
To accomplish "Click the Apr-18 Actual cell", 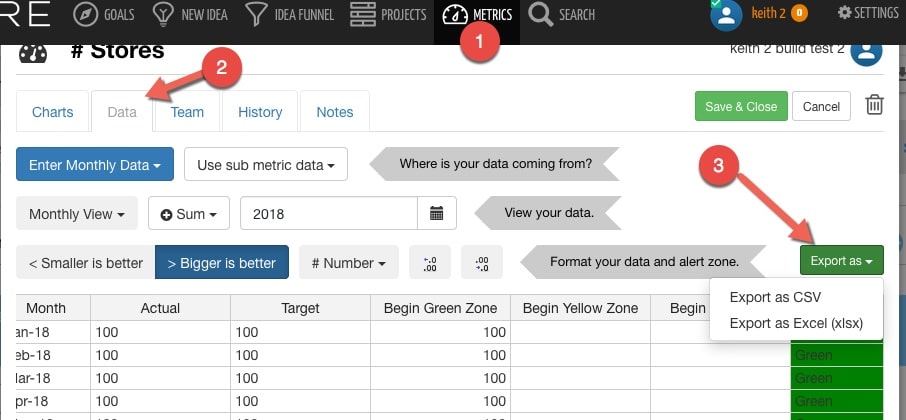I will (x=161, y=401).
